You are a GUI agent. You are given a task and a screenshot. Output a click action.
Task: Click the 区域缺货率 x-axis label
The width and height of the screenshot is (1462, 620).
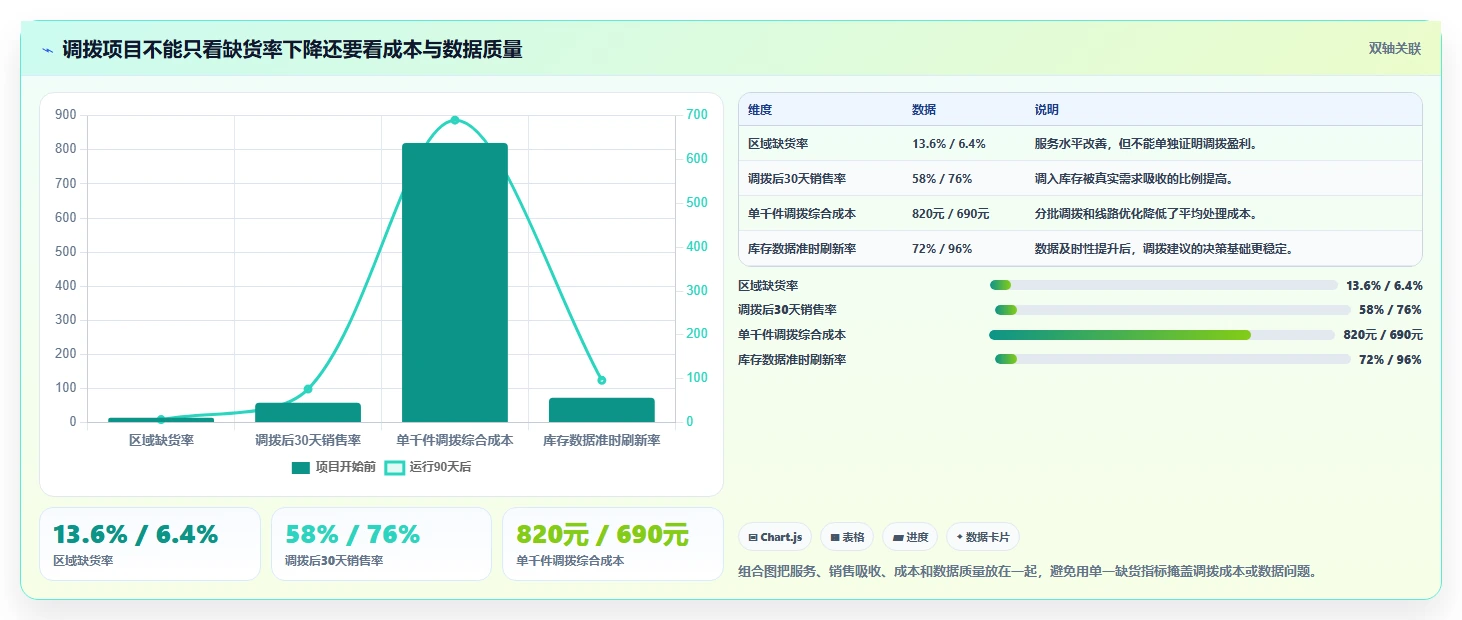[x=161, y=440]
